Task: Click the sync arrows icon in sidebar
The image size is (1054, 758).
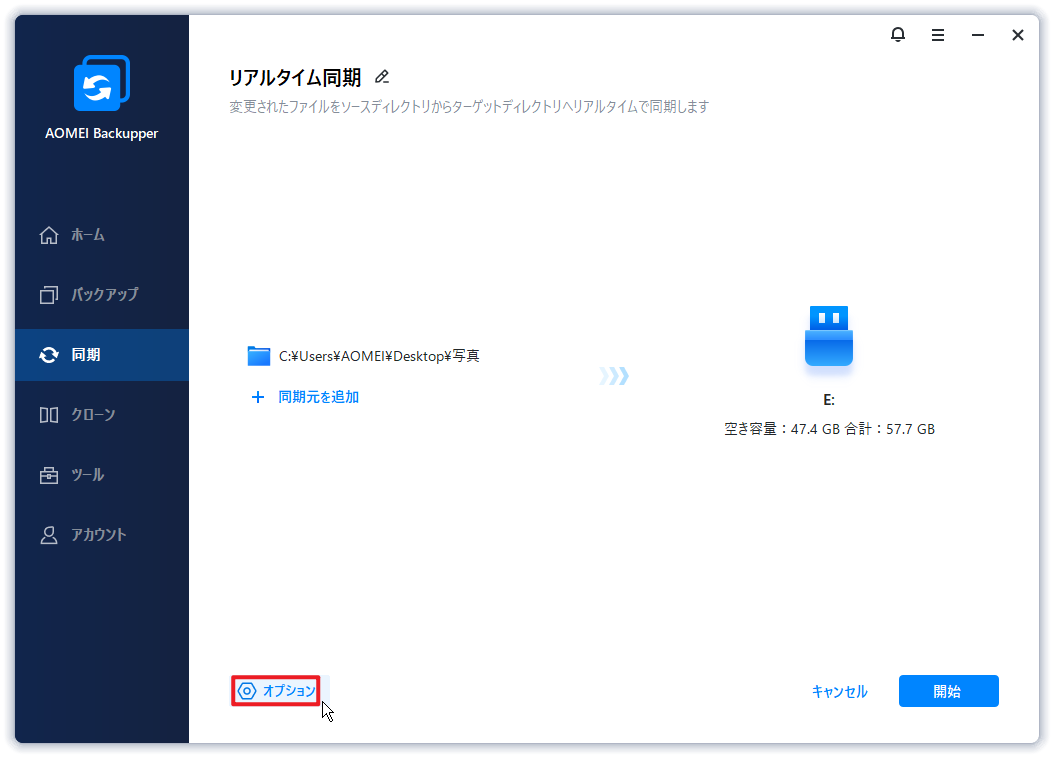Action: (48, 355)
